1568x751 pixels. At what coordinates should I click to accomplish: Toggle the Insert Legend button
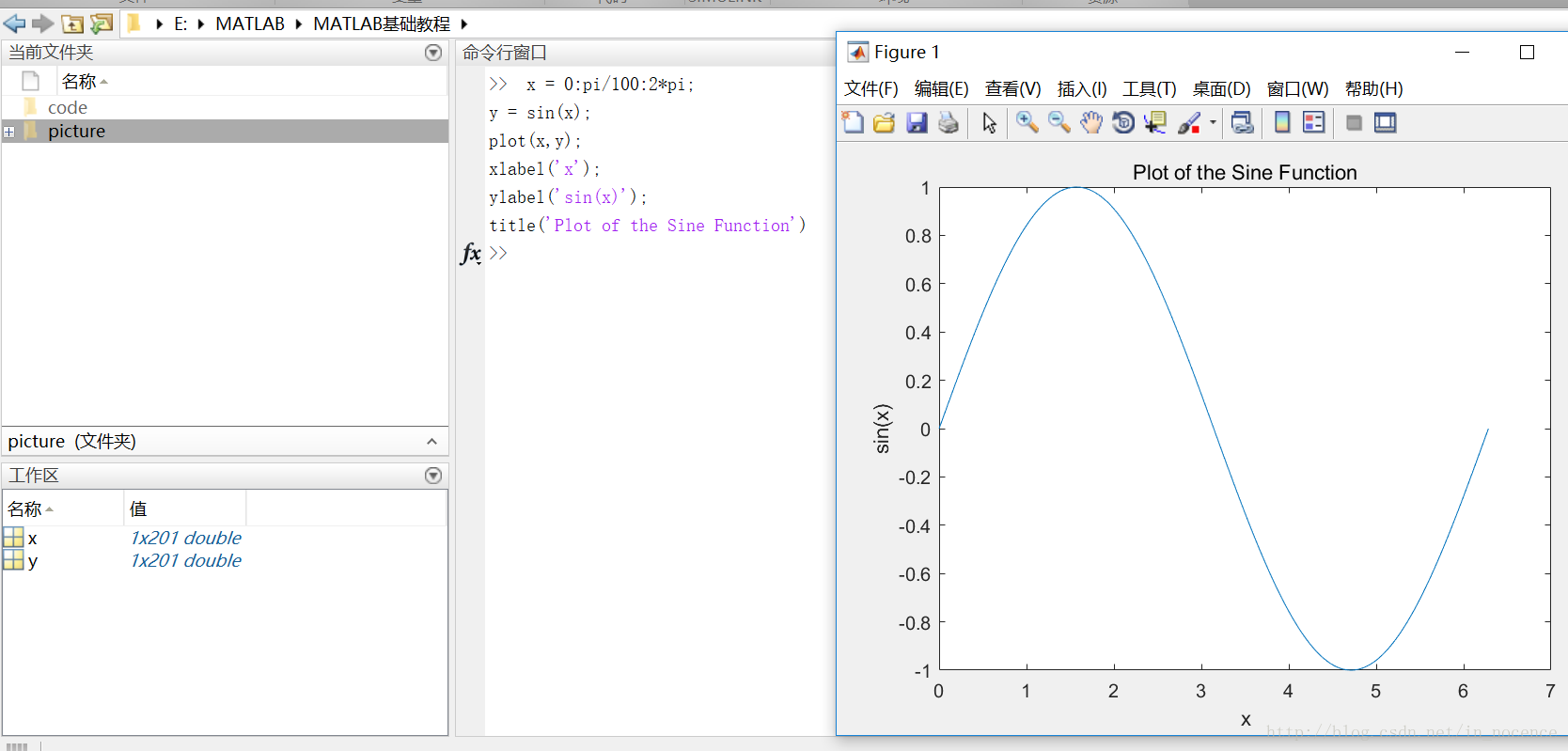(x=1313, y=122)
